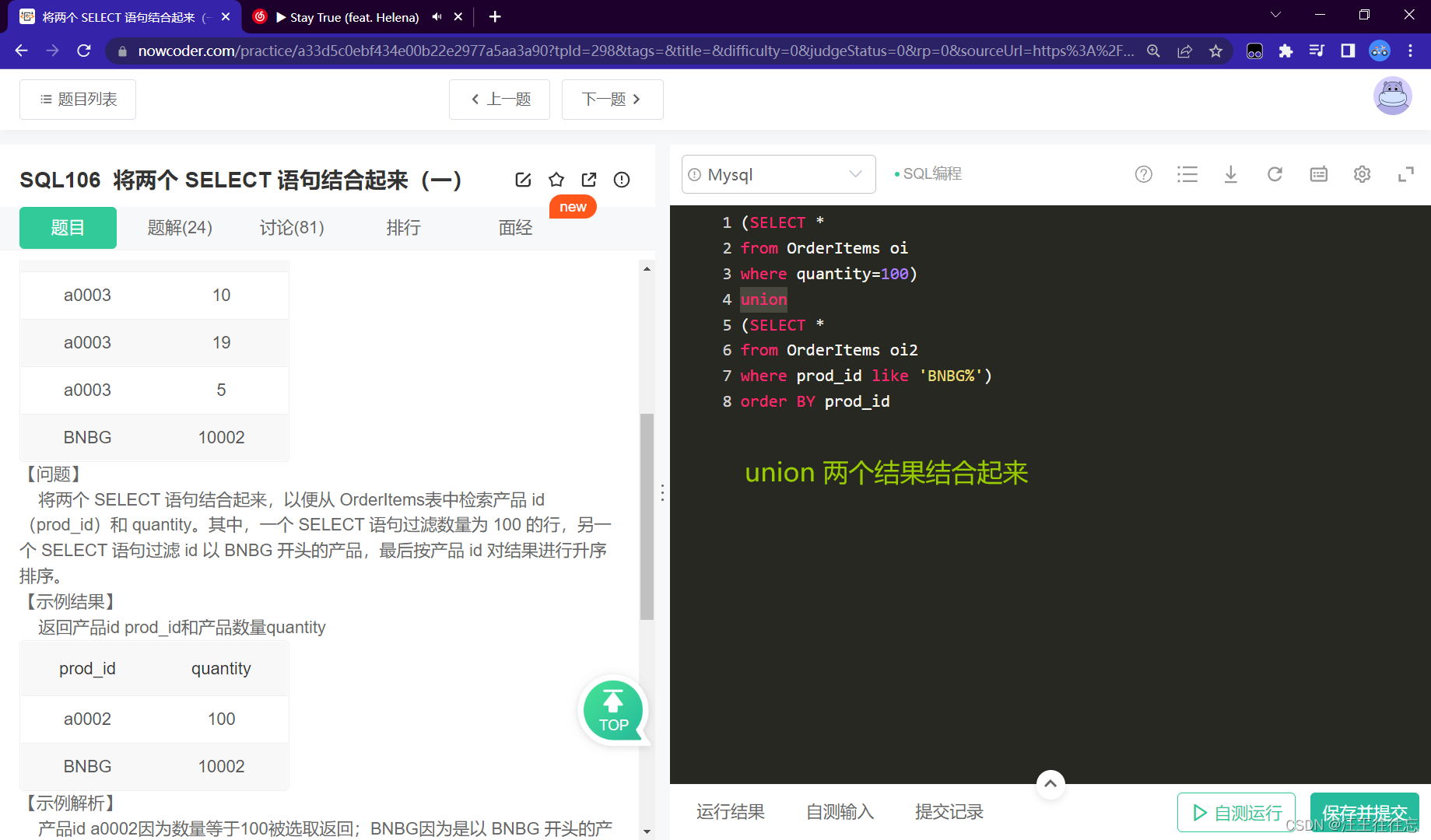Toggle the favorite star next to the problem title
This screenshot has height=840, width=1431.
pos(556,179)
